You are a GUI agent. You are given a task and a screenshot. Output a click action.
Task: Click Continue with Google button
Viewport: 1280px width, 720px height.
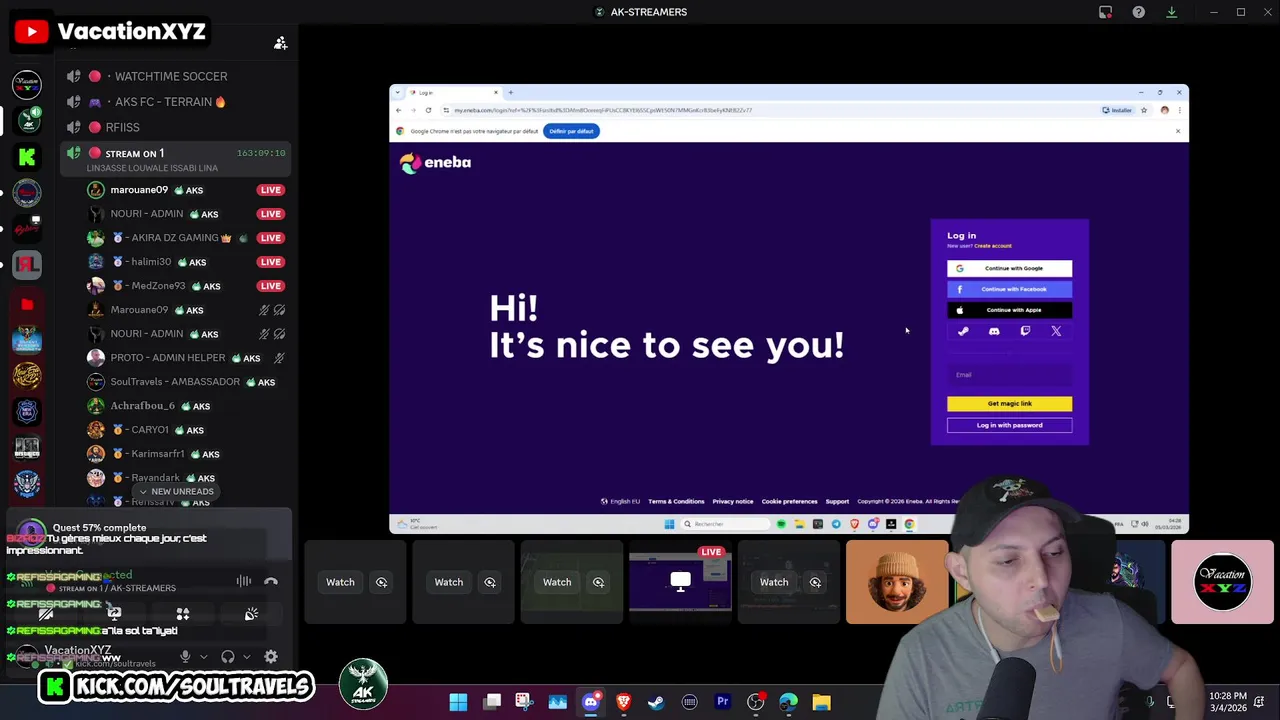pyautogui.click(x=1009, y=268)
